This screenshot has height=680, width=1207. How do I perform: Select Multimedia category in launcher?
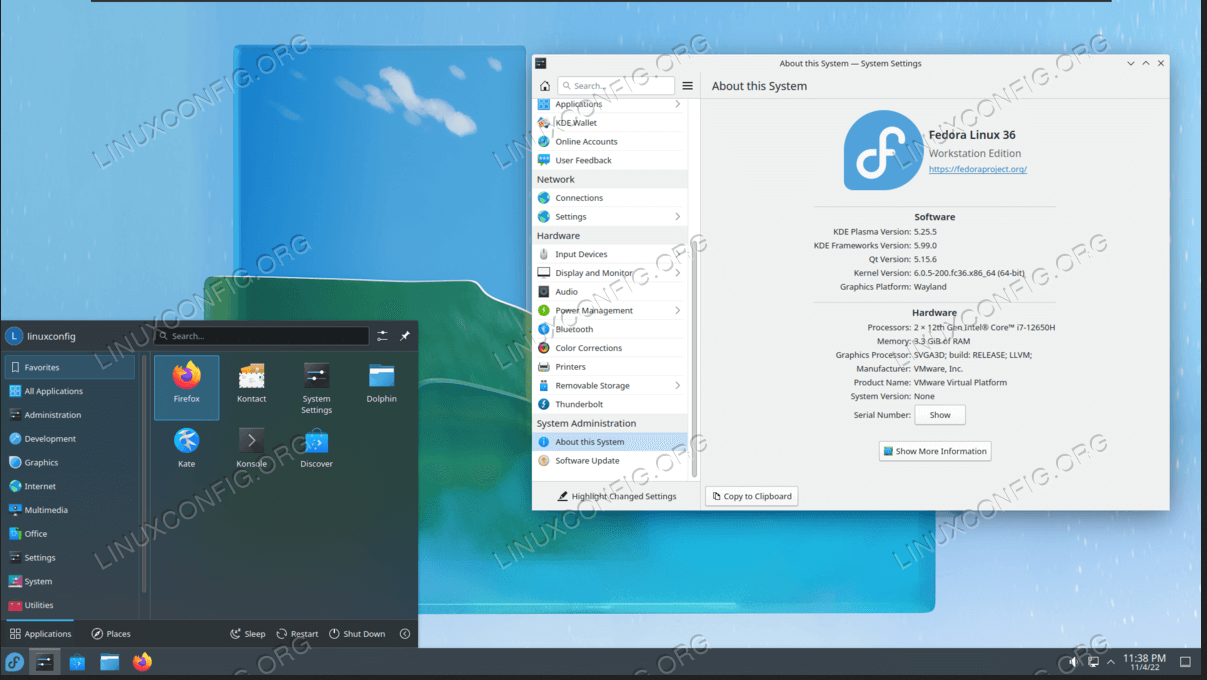tap(69, 510)
